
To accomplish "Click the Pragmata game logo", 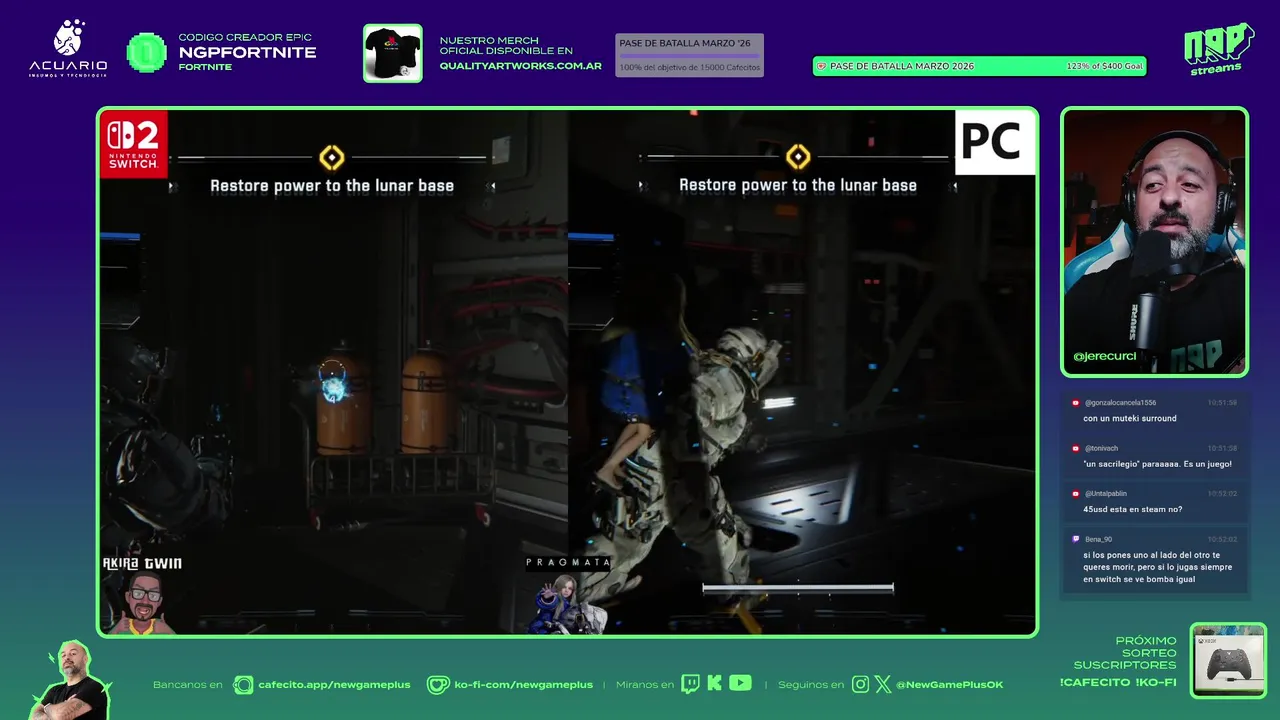I will pos(569,595).
